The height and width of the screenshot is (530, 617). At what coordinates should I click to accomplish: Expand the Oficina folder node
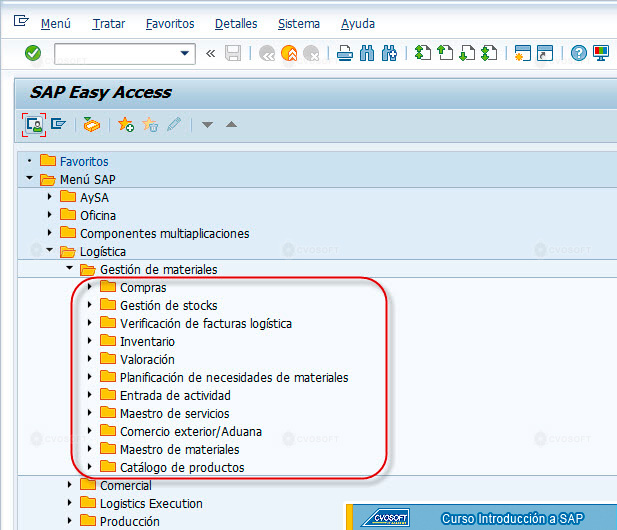pos(50,214)
